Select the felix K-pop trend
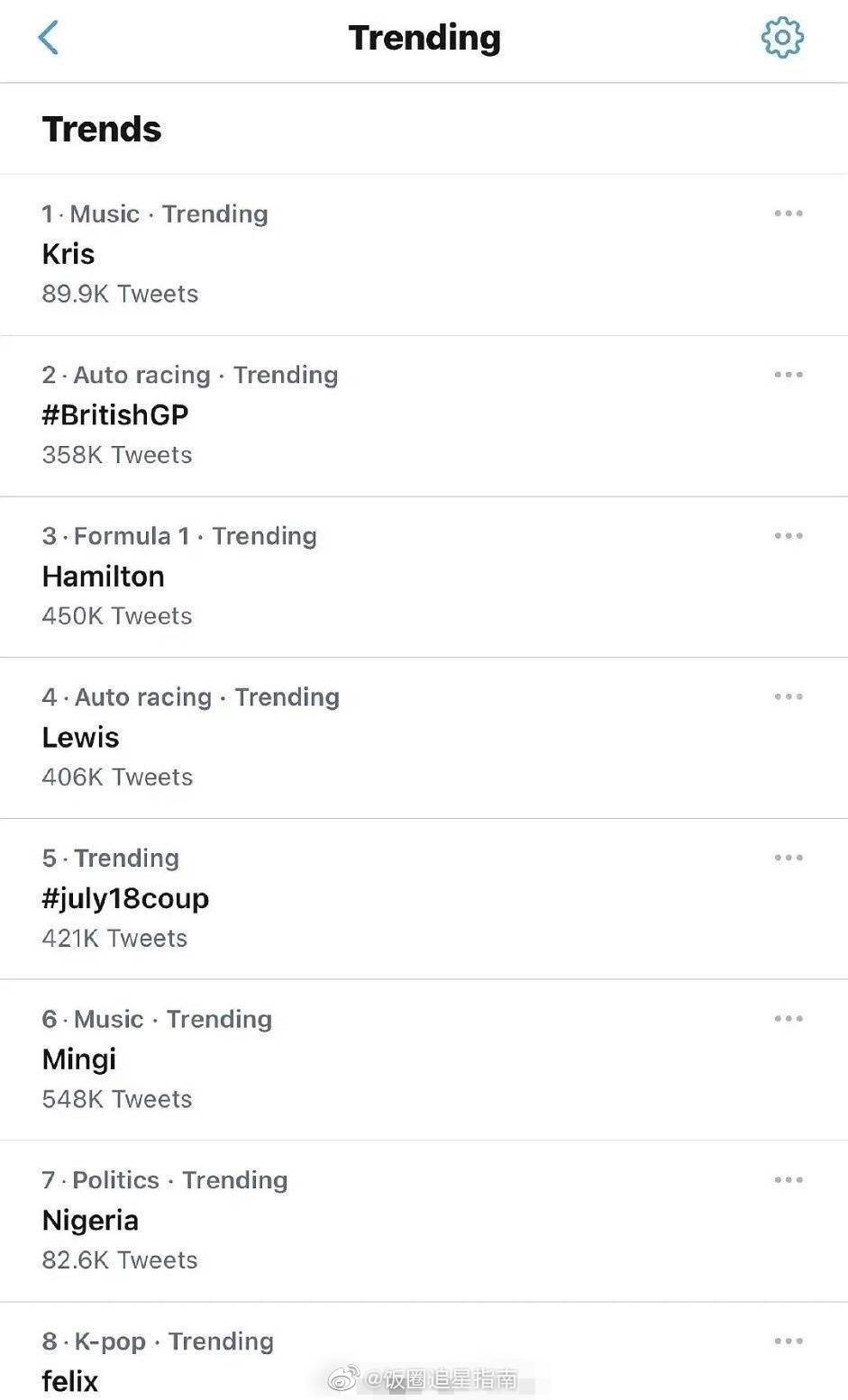This screenshot has height=1400, width=848. tap(70, 1380)
